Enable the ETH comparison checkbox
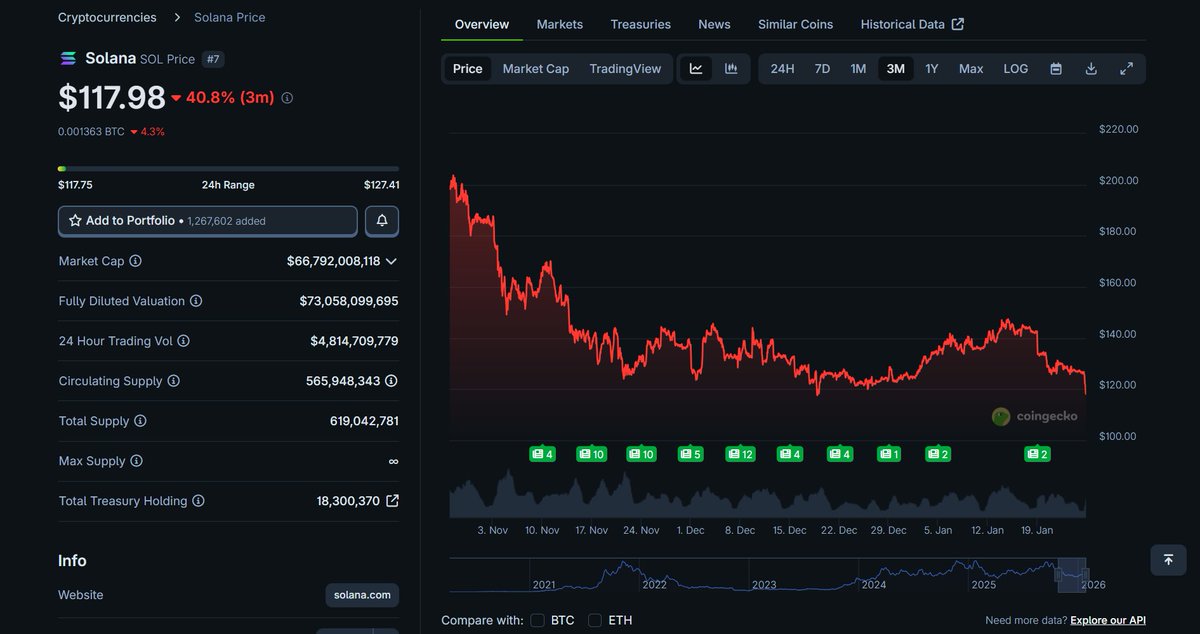 (595, 620)
